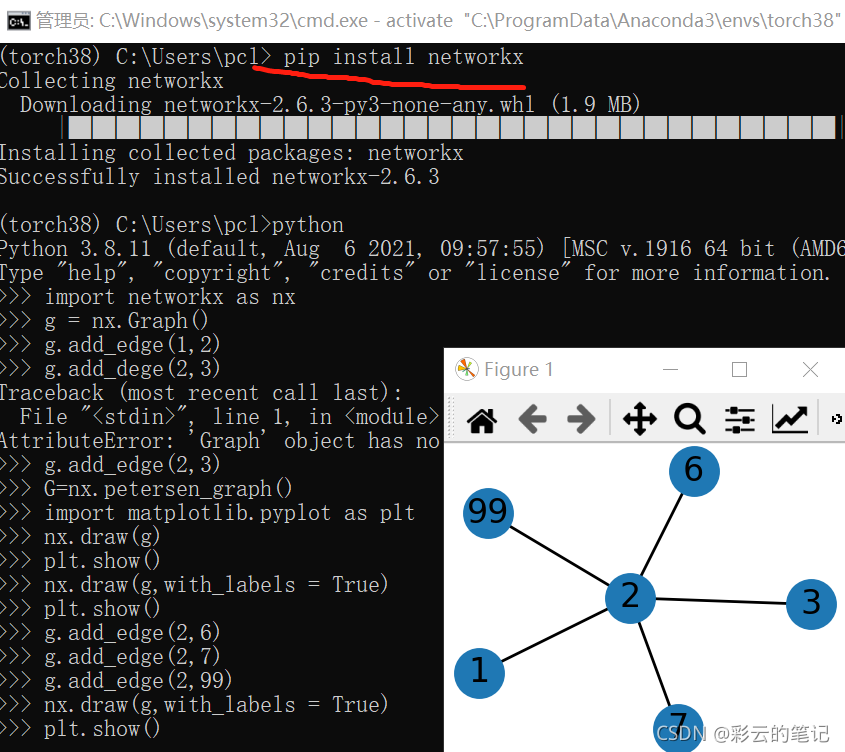
Task: Click the 'pip install networkx' command text
Action: pos(404,57)
